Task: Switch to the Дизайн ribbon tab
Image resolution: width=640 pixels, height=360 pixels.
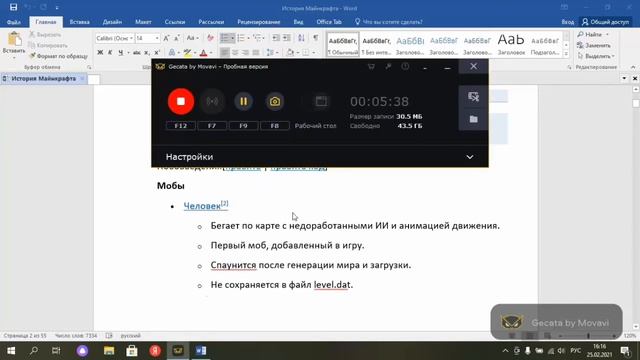Action: pos(112,22)
